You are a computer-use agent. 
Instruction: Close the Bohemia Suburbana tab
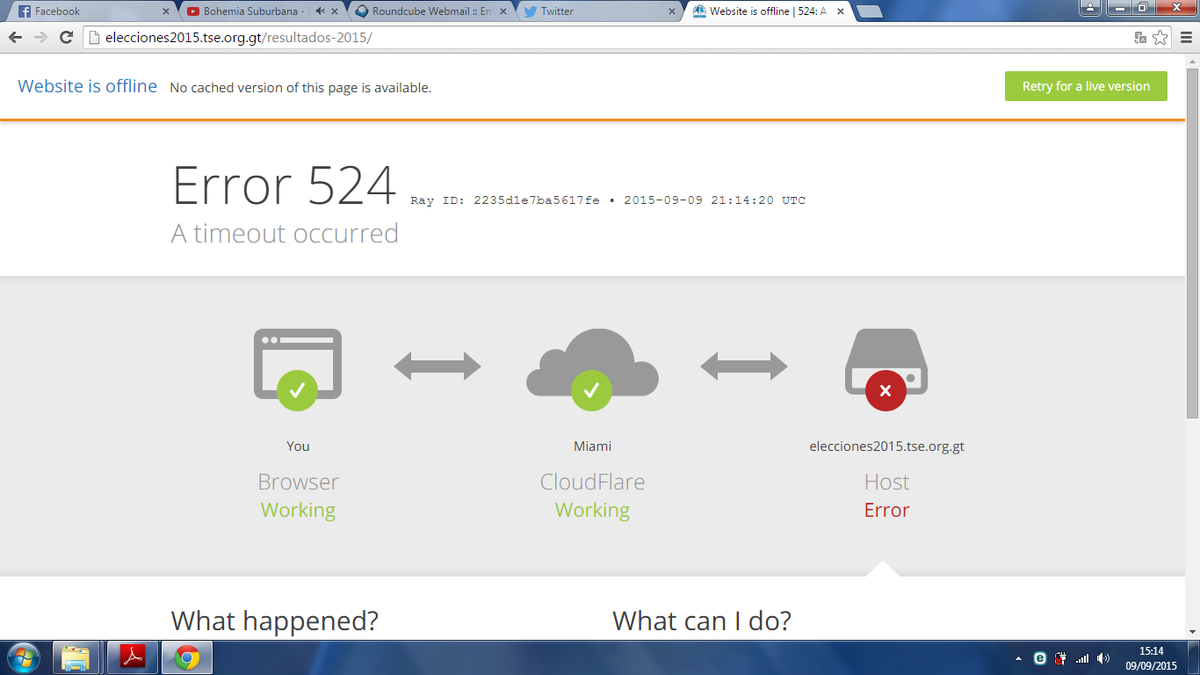pyautogui.click(x=335, y=12)
